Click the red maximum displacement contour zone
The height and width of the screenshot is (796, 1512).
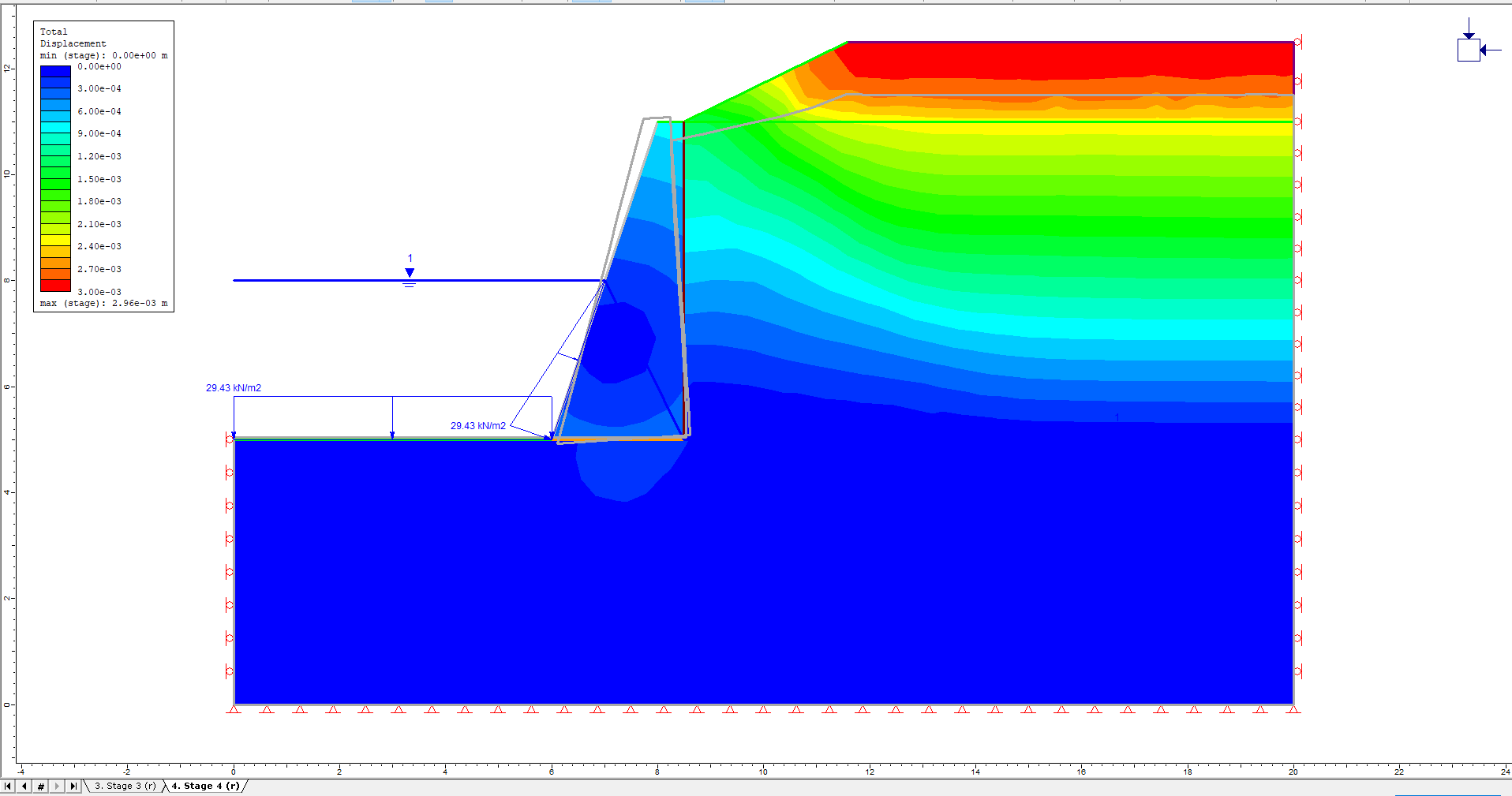(x=1065, y=59)
